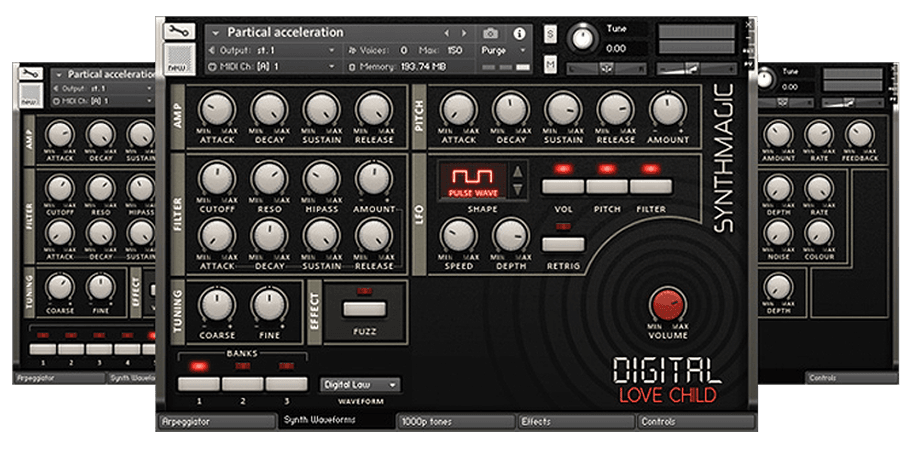The width and height of the screenshot is (911, 450).
Task: Open the wrench edit icon in front window
Action: [x=179, y=31]
